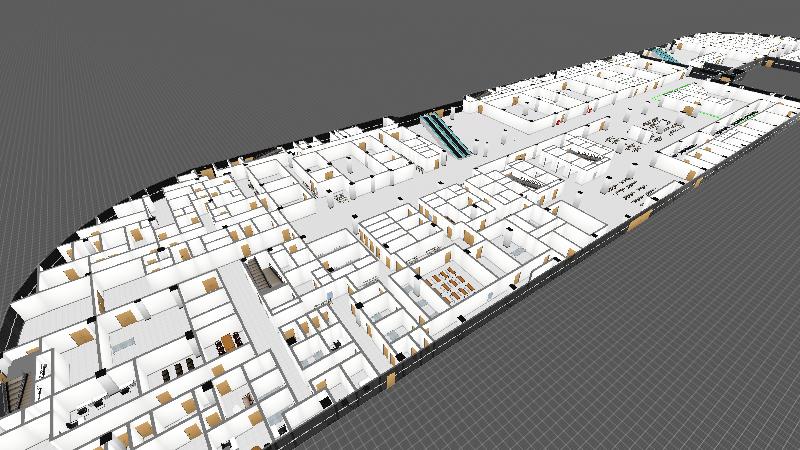Select the teal escalator at the far end

point(664,54)
